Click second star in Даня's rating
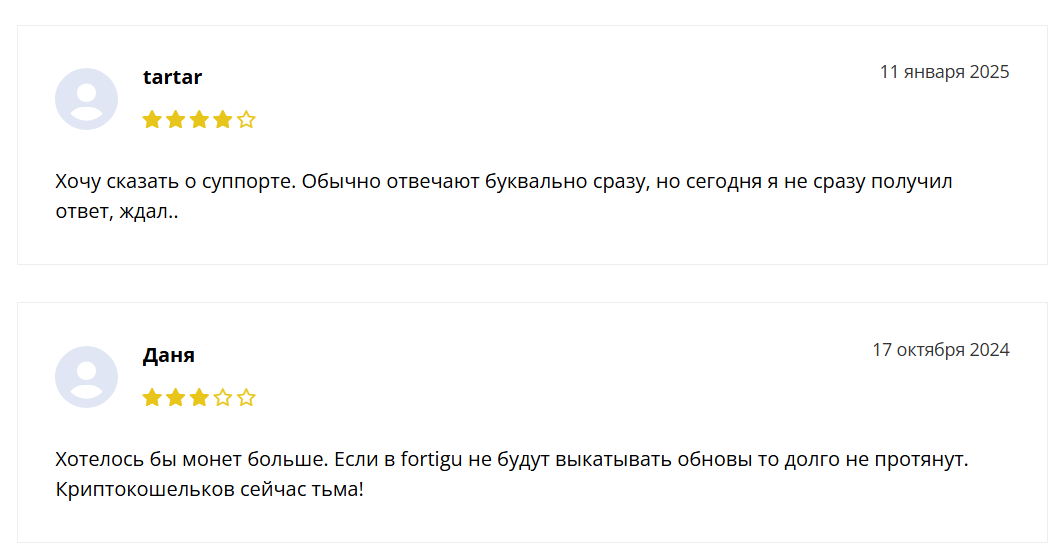1062x548 pixels. pos(175,398)
